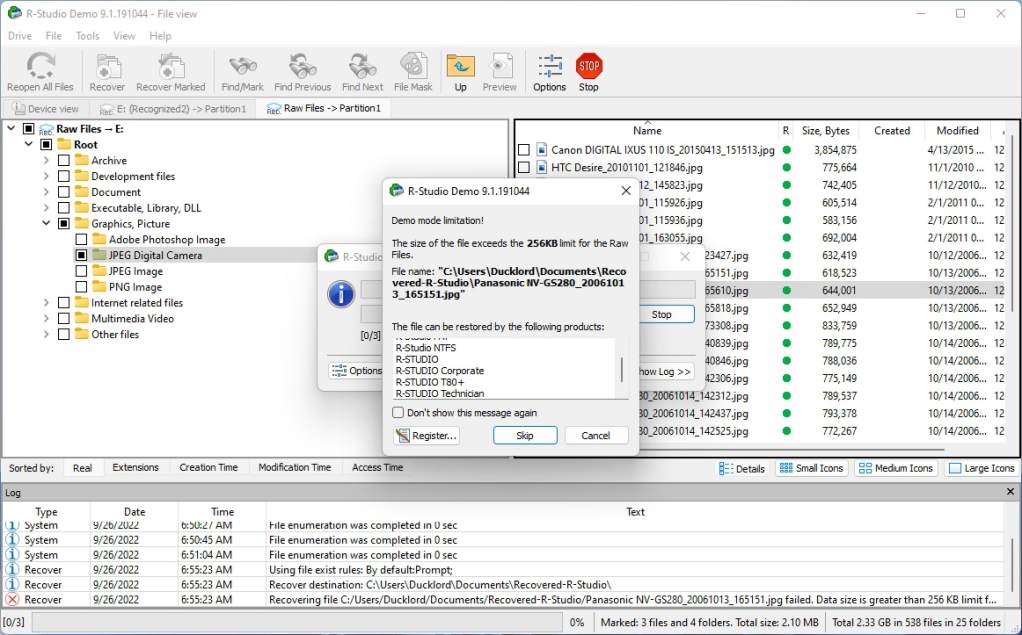Close the Log panel
Screen dimensions: 1022x635
(x=1010, y=492)
